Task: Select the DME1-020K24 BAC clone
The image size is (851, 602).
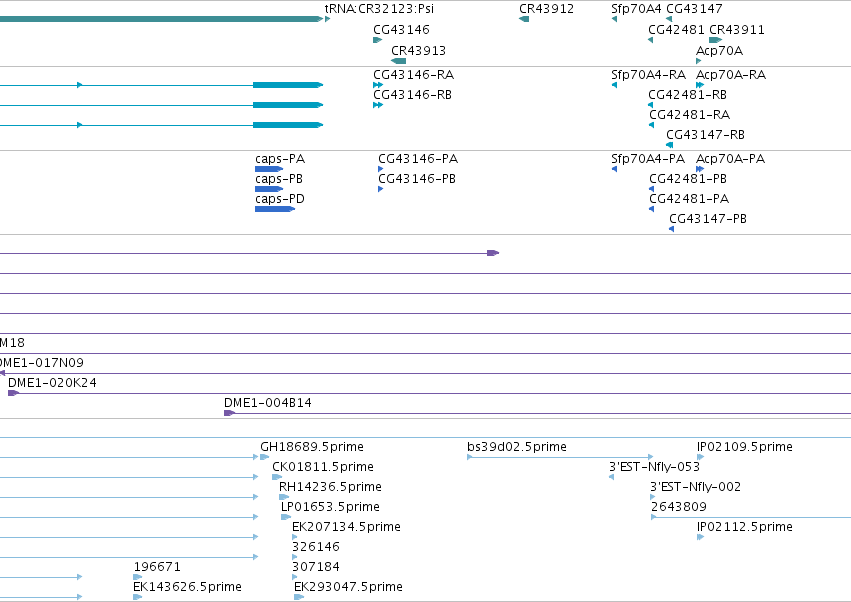Action: pyautogui.click(x=429, y=393)
